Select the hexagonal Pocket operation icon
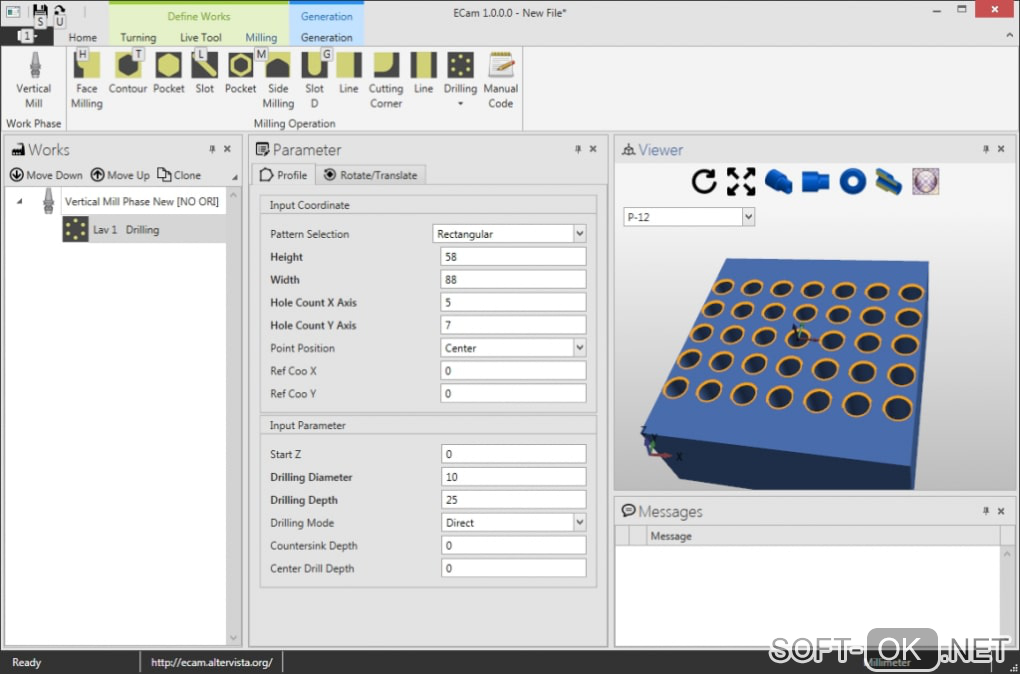 [241, 74]
